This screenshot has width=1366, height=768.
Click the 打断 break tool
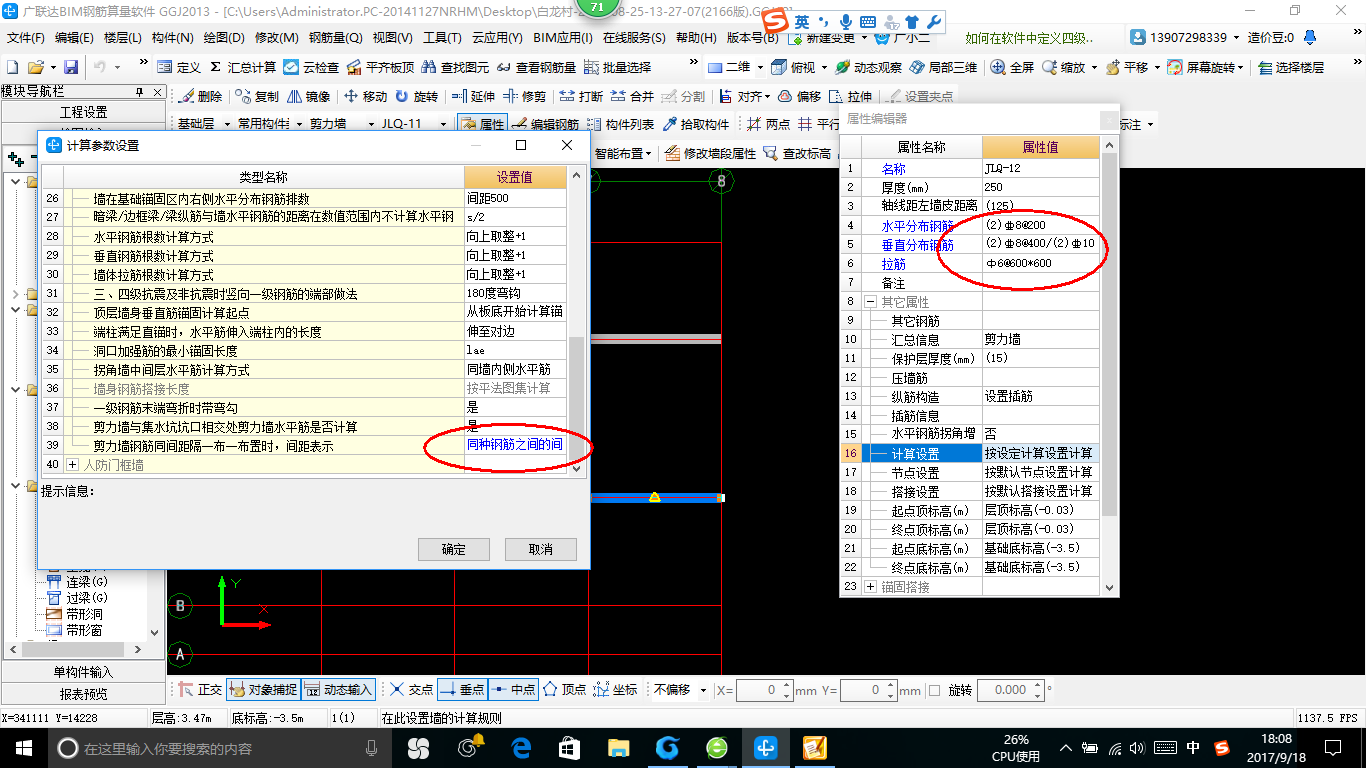[x=582, y=97]
